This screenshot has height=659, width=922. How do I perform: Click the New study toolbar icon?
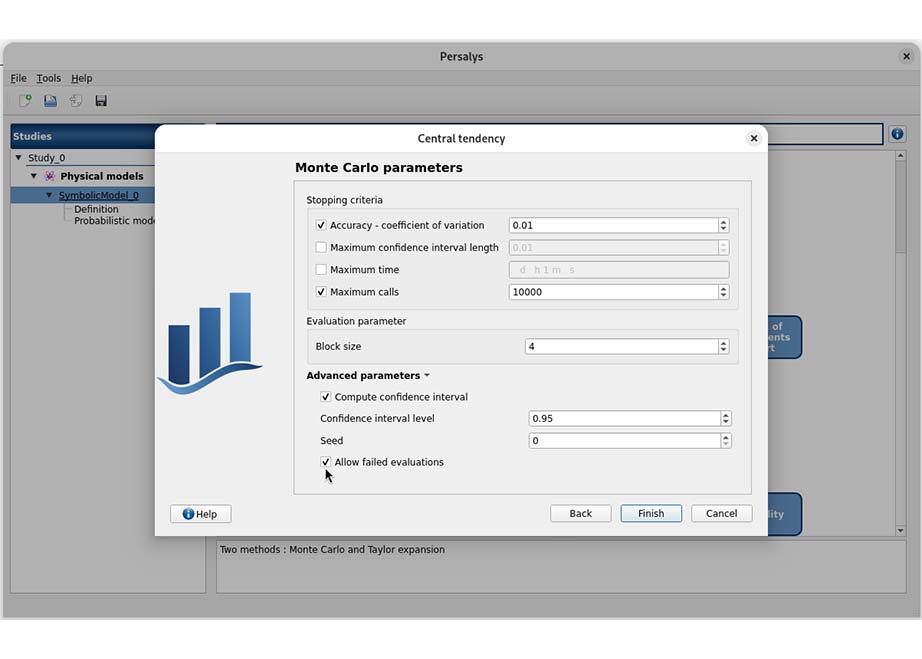point(25,101)
